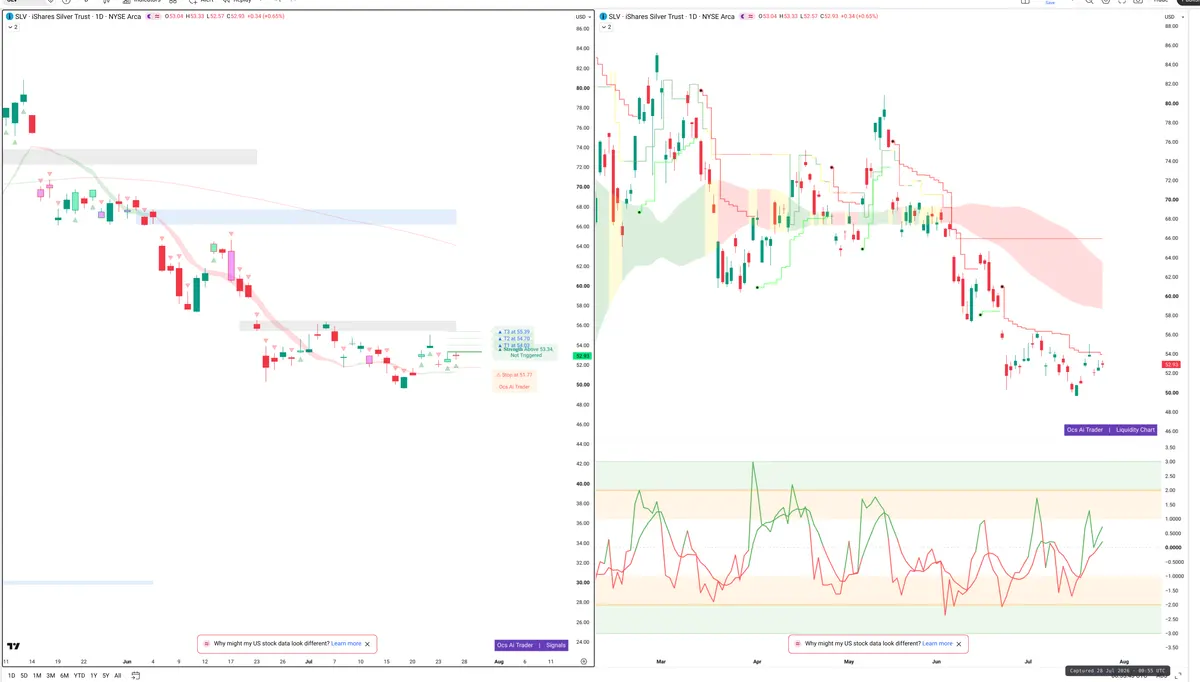Click Learn more link in left chart notice
This screenshot has width=1200, height=682.
click(x=346, y=644)
